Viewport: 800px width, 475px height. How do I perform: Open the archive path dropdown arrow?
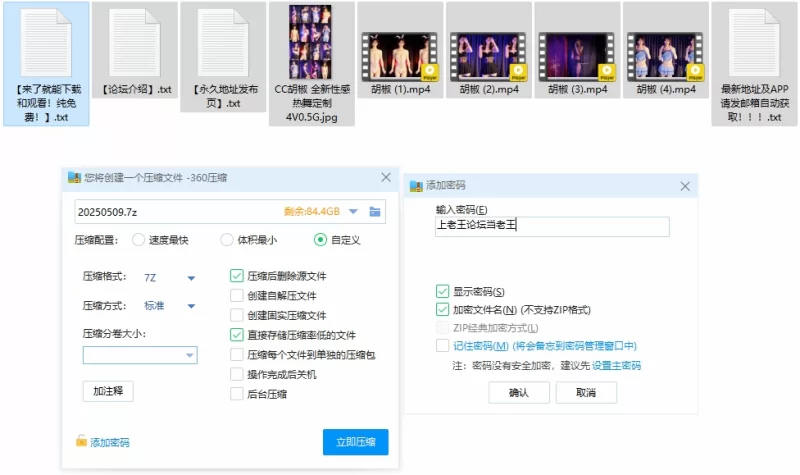353,212
